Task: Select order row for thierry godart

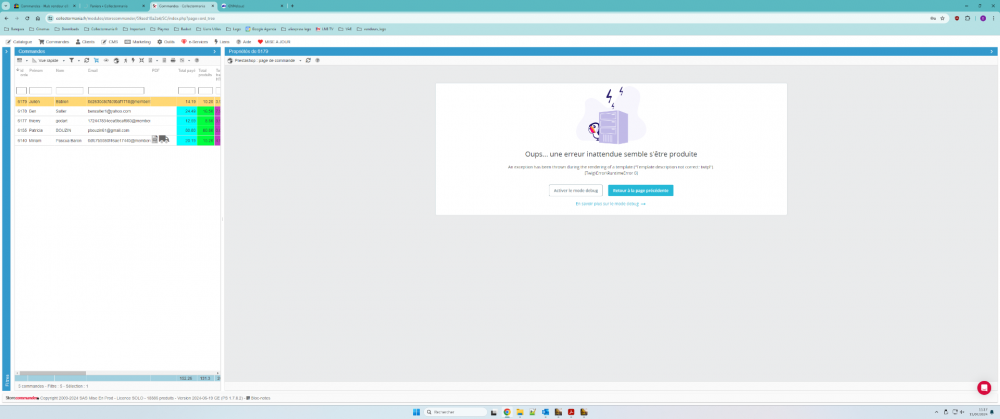Action: tap(118, 121)
